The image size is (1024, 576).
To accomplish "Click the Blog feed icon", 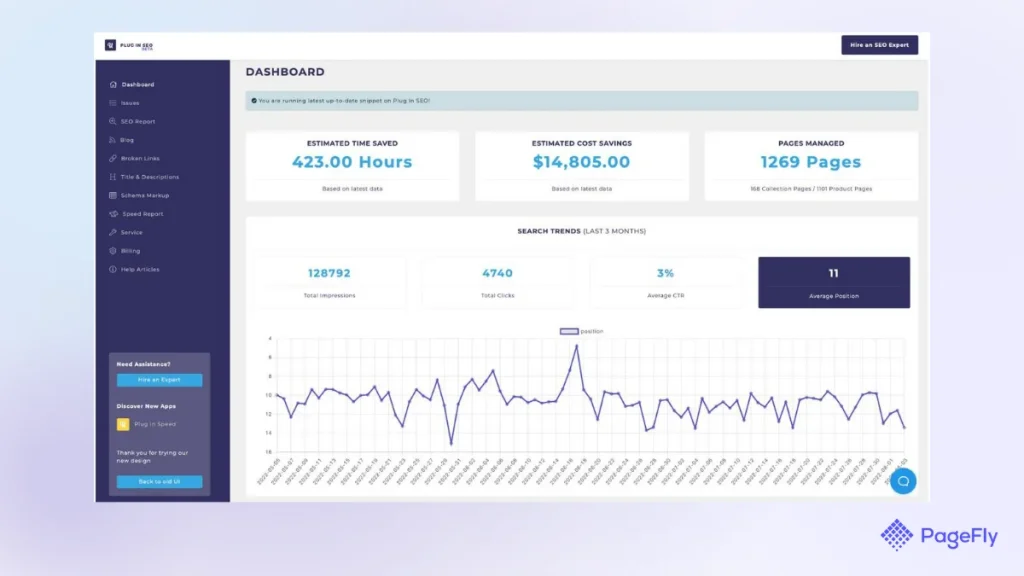I will click(113, 140).
